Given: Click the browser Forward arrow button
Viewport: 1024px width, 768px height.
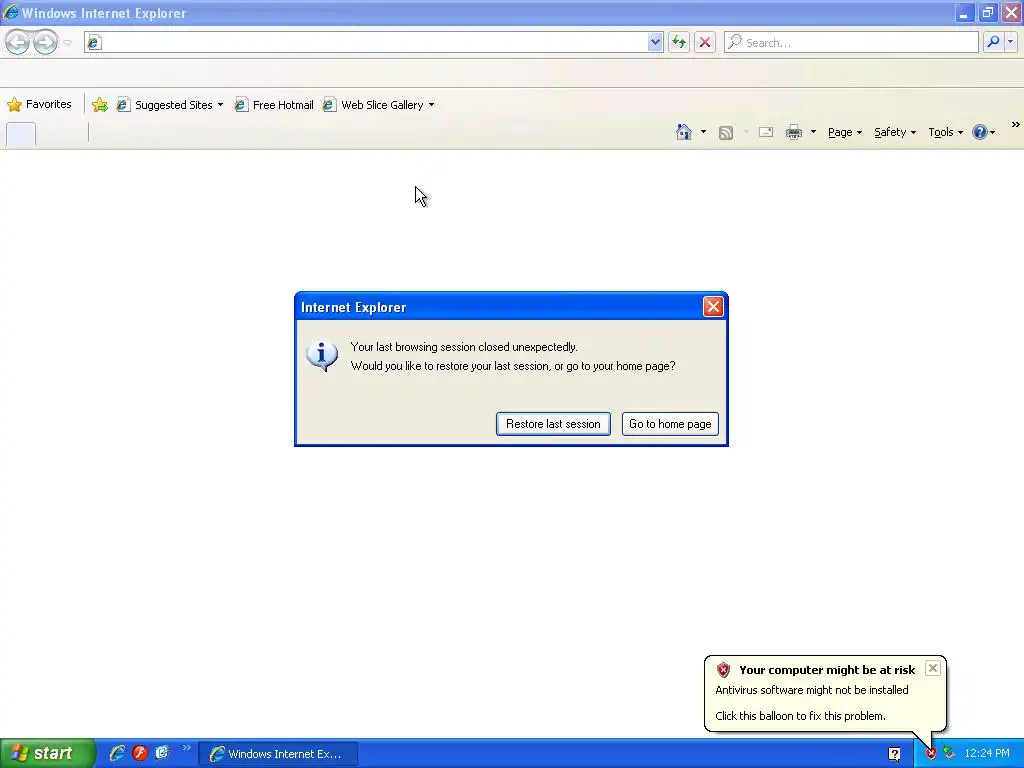Looking at the screenshot, I should 45,42.
